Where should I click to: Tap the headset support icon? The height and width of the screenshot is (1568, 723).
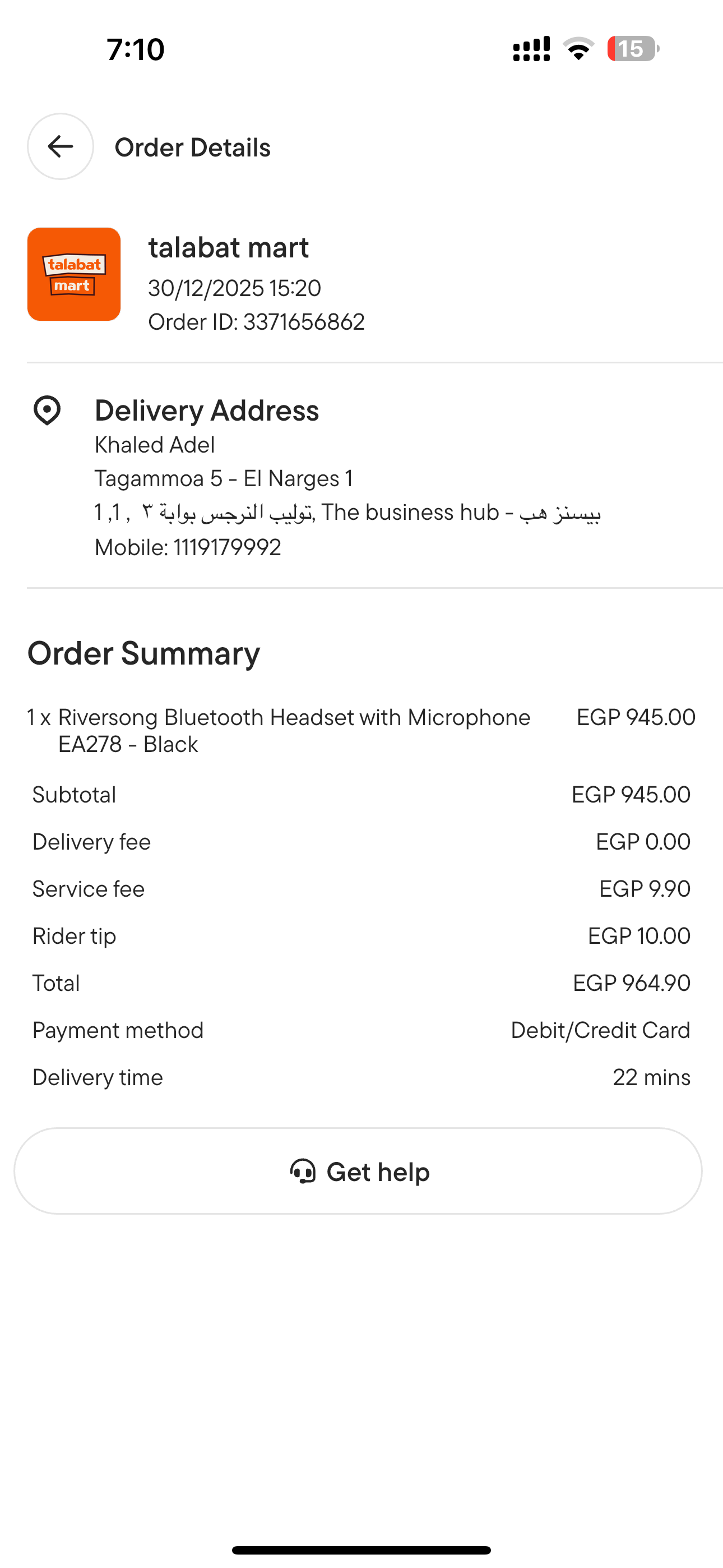[303, 1171]
